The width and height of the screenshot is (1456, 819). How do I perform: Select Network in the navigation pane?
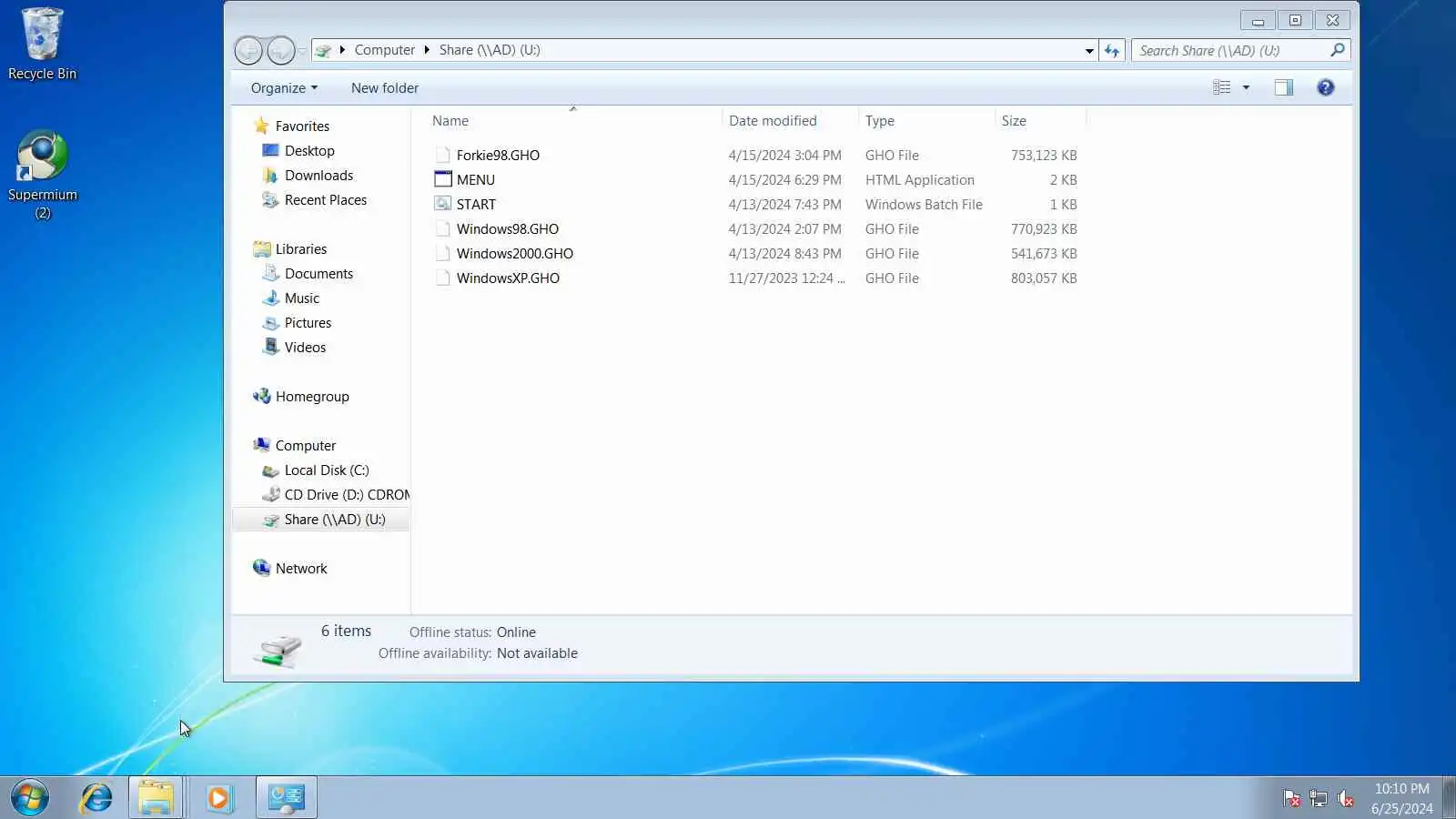click(300, 568)
